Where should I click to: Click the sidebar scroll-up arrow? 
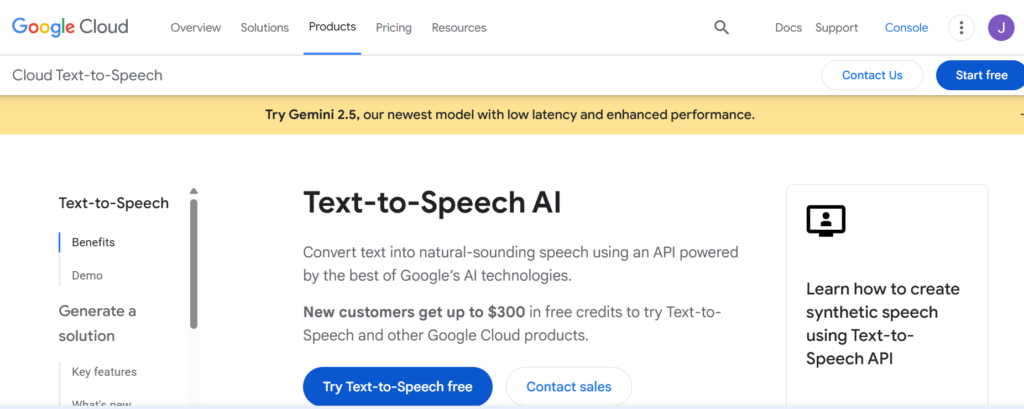(193, 191)
